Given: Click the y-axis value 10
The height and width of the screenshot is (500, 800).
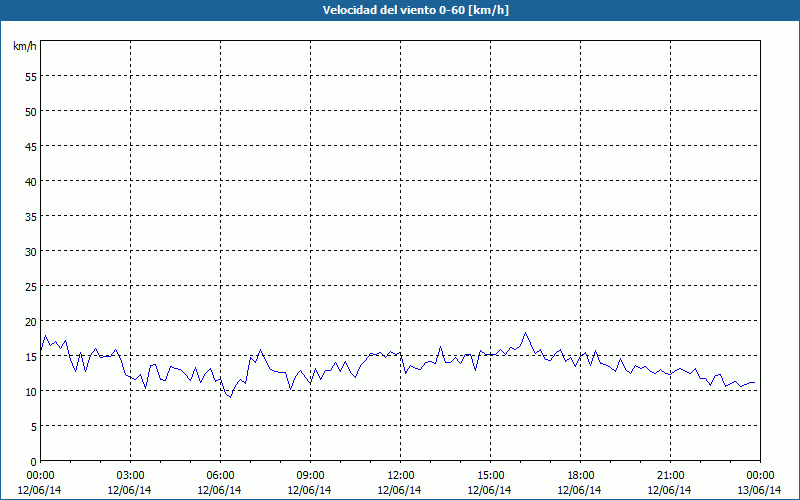Looking at the screenshot, I should click(x=31, y=391).
